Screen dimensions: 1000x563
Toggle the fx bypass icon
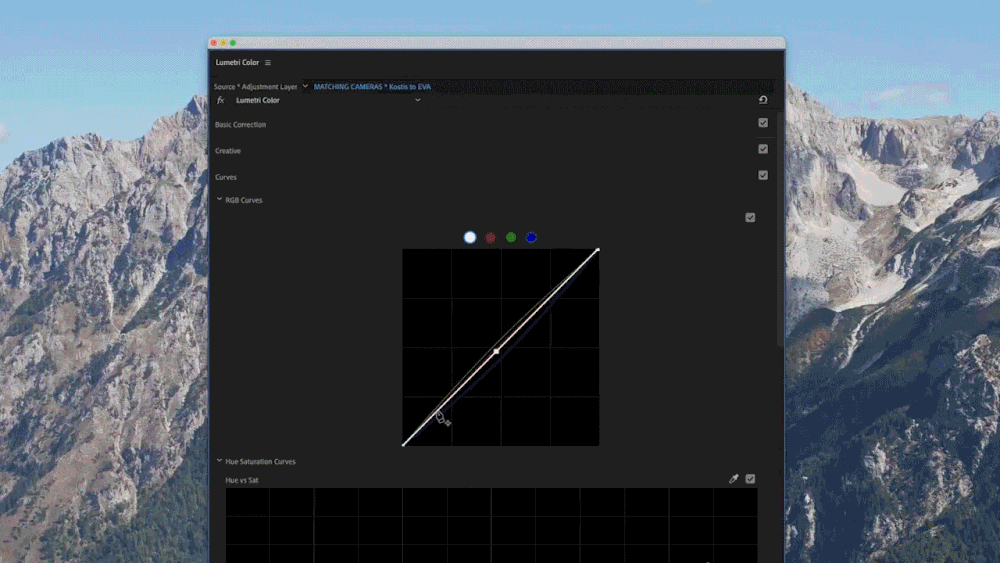click(221, 100)
